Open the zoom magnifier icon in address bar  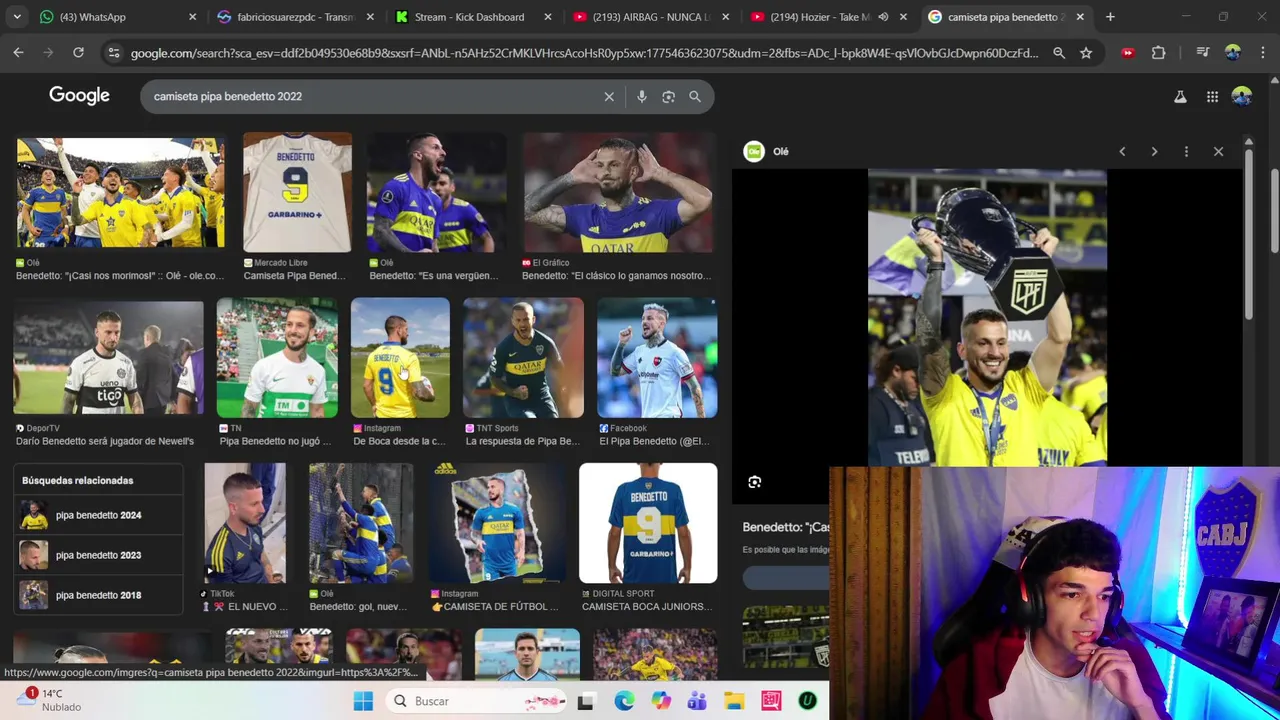tap(1059, 53)
